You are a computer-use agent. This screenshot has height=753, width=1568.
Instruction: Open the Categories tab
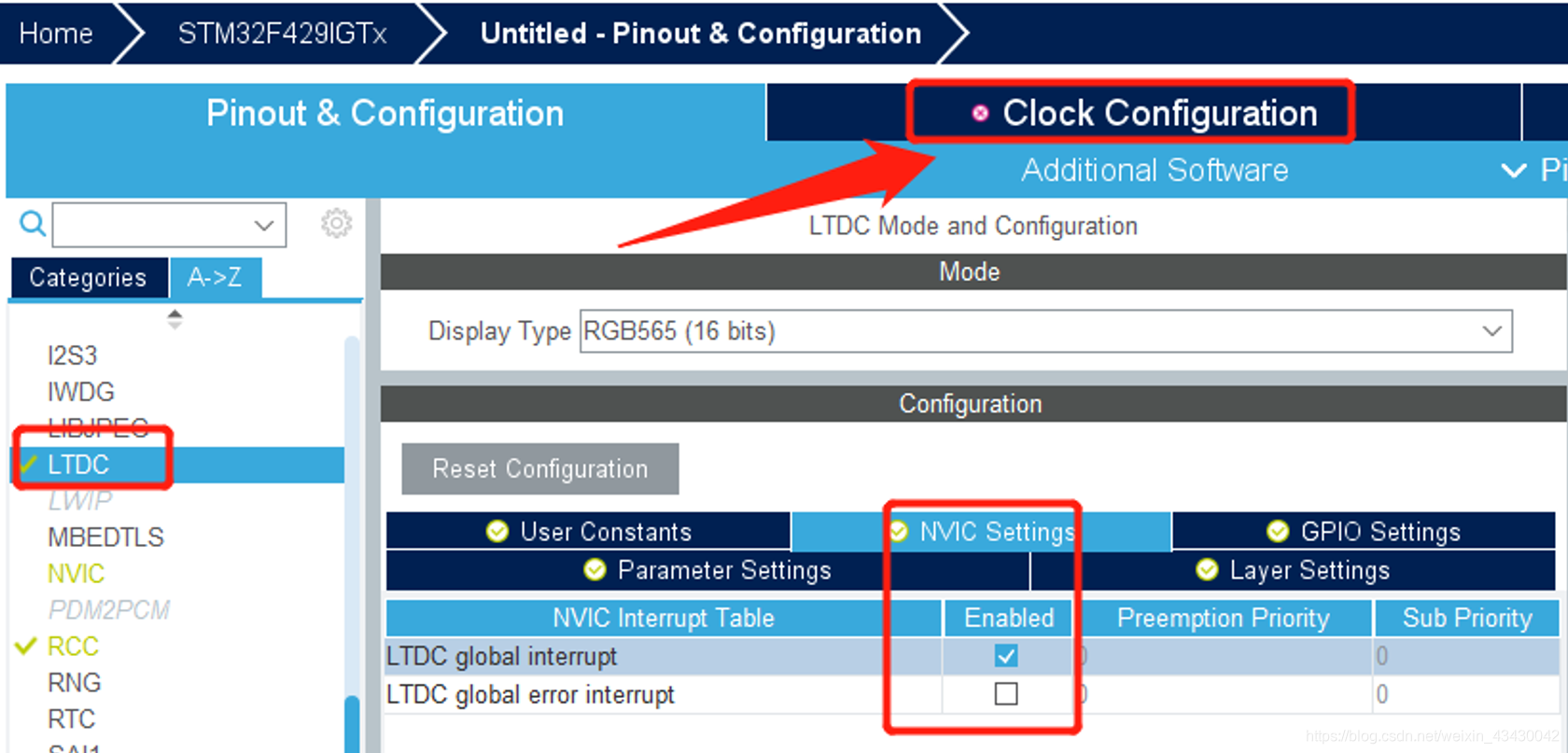pyautogui.click(x=89, y=277)
